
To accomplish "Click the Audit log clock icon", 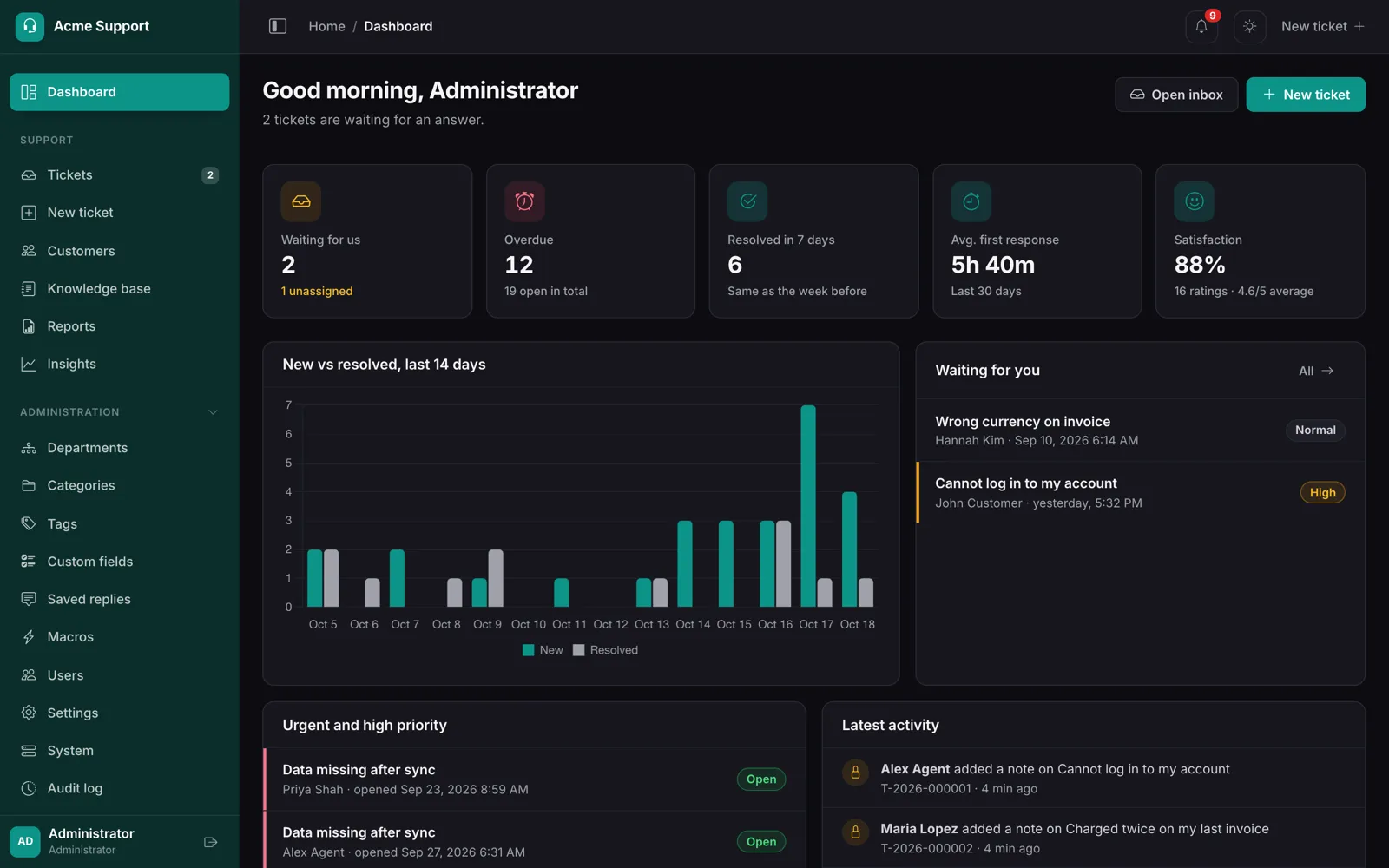I will pyautogui.click(x=29, y=788).
